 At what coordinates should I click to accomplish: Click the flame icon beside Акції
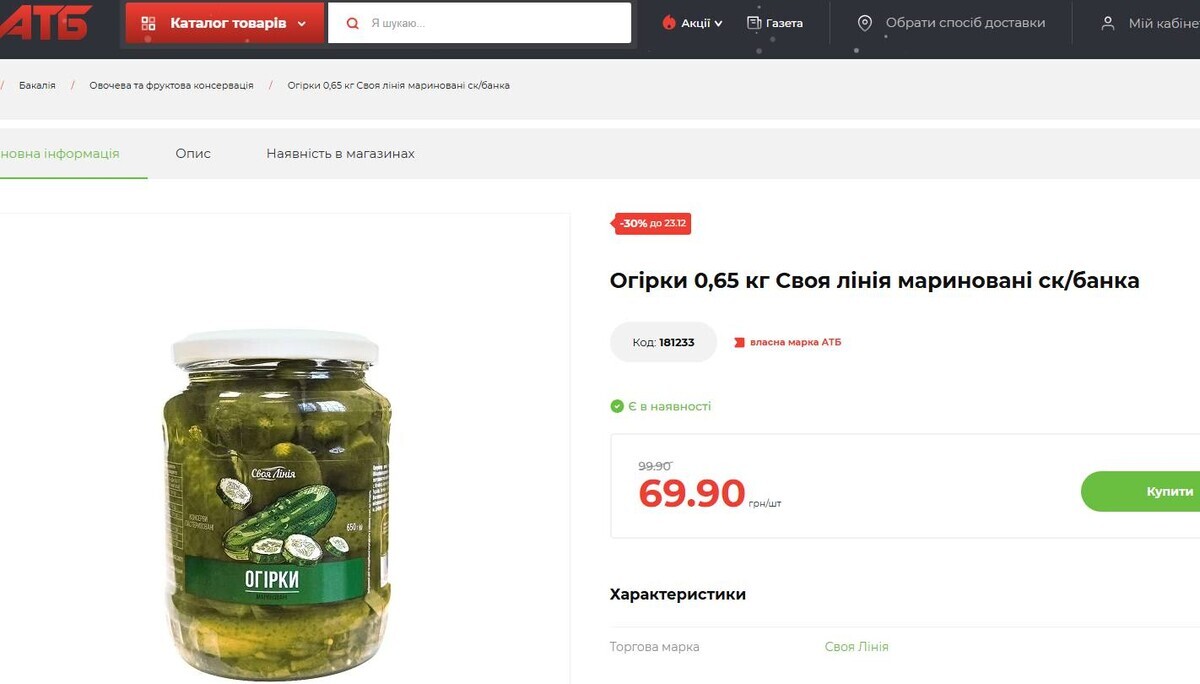tap(669, 23)
